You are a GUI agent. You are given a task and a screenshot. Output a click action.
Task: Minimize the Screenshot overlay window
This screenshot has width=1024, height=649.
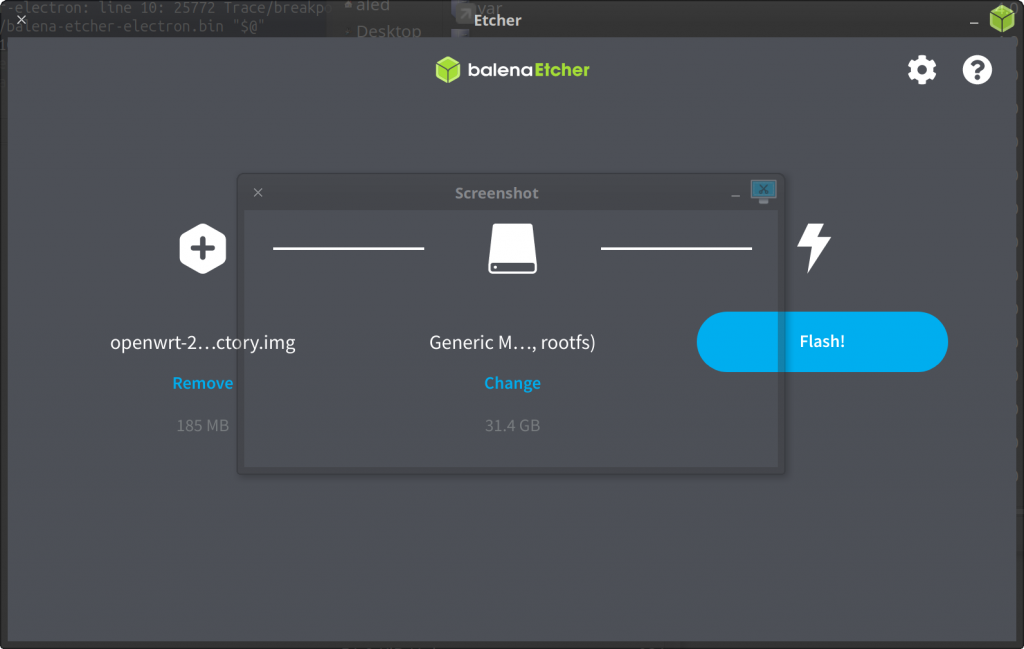tap(735, 195)
